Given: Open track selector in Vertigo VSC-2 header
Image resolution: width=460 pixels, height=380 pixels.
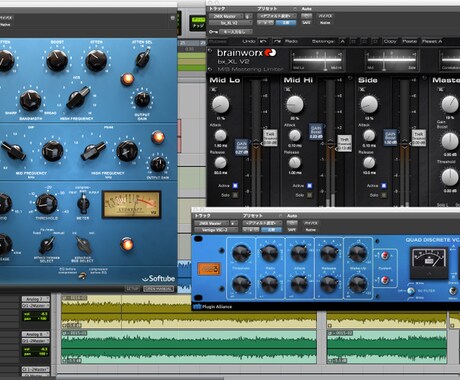Looking at the screenshot, I should pos(211,223).
